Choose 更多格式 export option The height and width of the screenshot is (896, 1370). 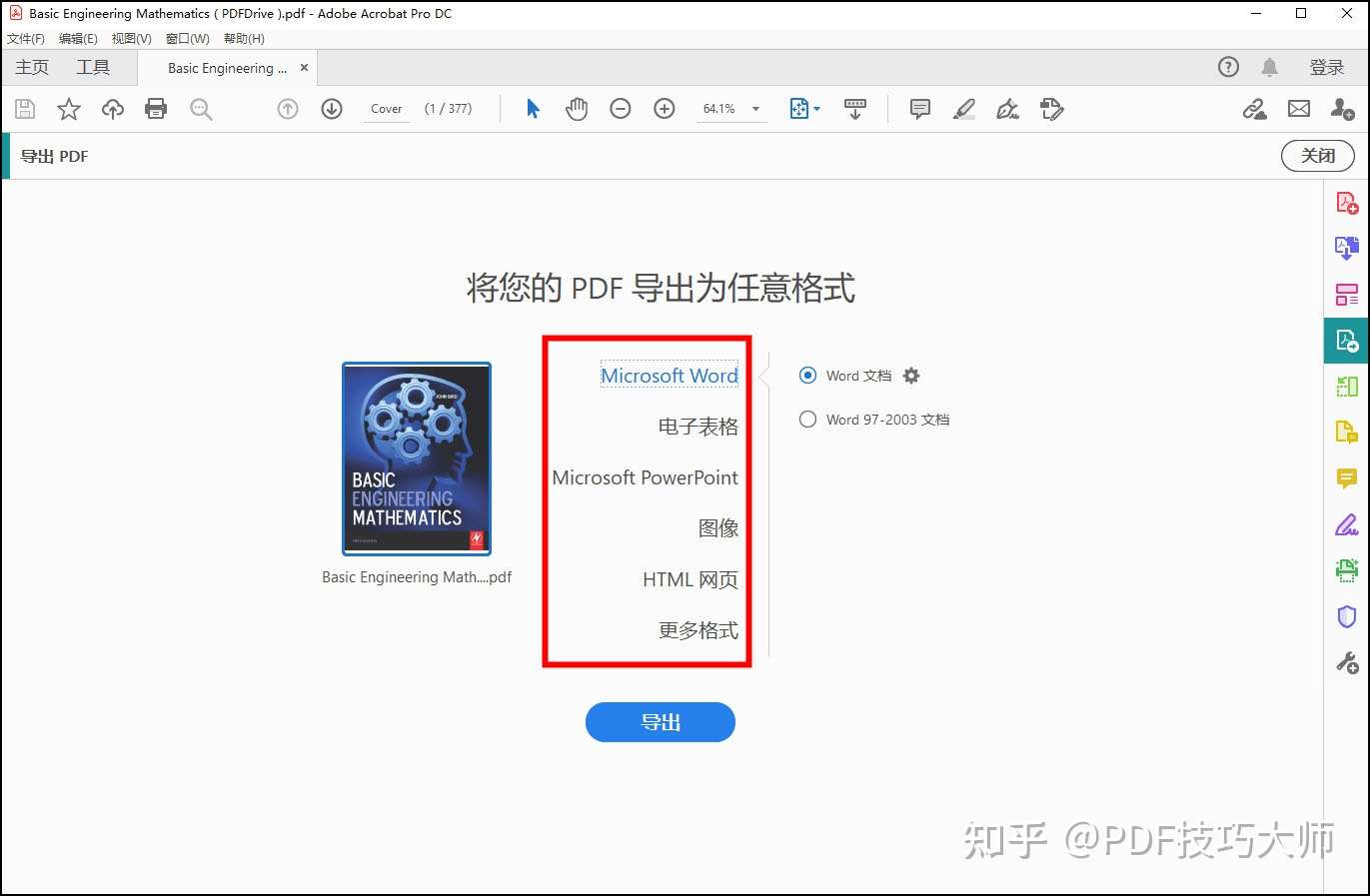click(x=698, y=630)
